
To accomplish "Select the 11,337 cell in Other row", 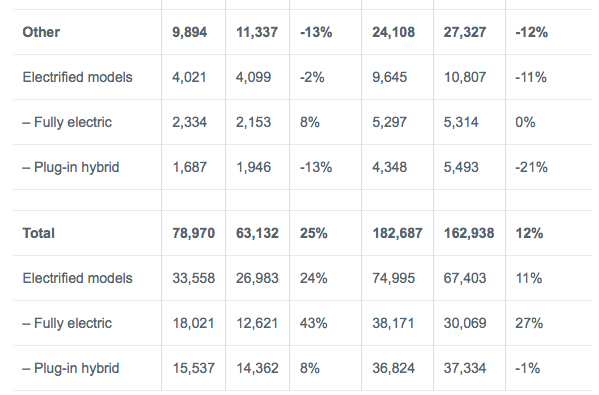I will point(257,32).
